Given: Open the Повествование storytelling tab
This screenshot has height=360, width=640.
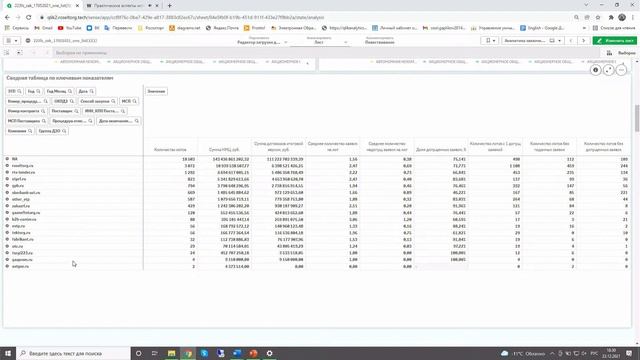Looking at the screenshot, I should (x=380, y=41).
